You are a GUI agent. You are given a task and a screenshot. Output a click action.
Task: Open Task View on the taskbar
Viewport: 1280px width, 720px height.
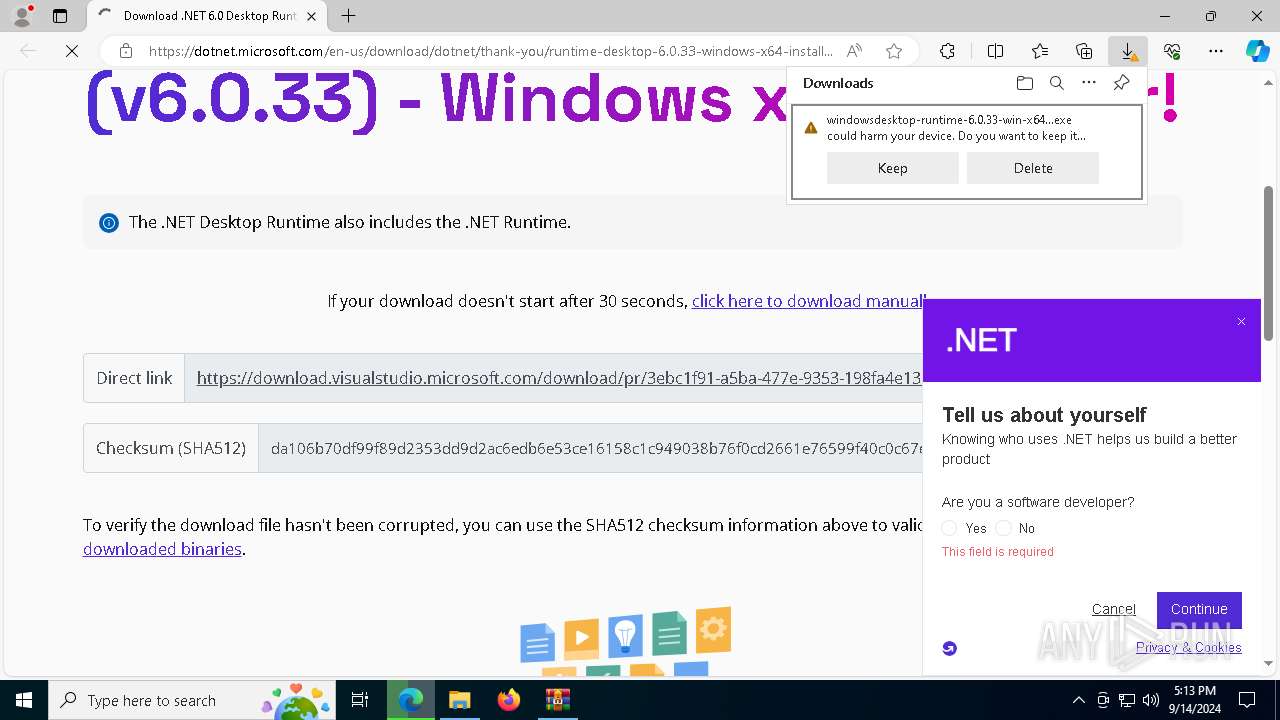[x=360, y=700]
